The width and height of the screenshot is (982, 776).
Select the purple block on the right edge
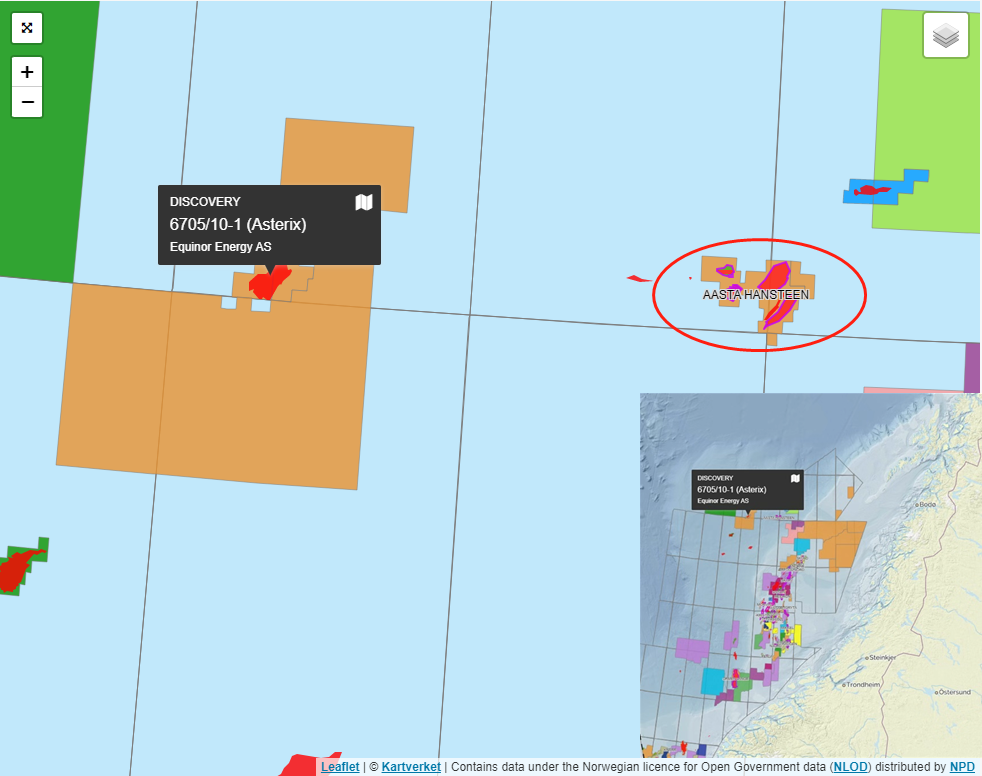pos(972,367)
